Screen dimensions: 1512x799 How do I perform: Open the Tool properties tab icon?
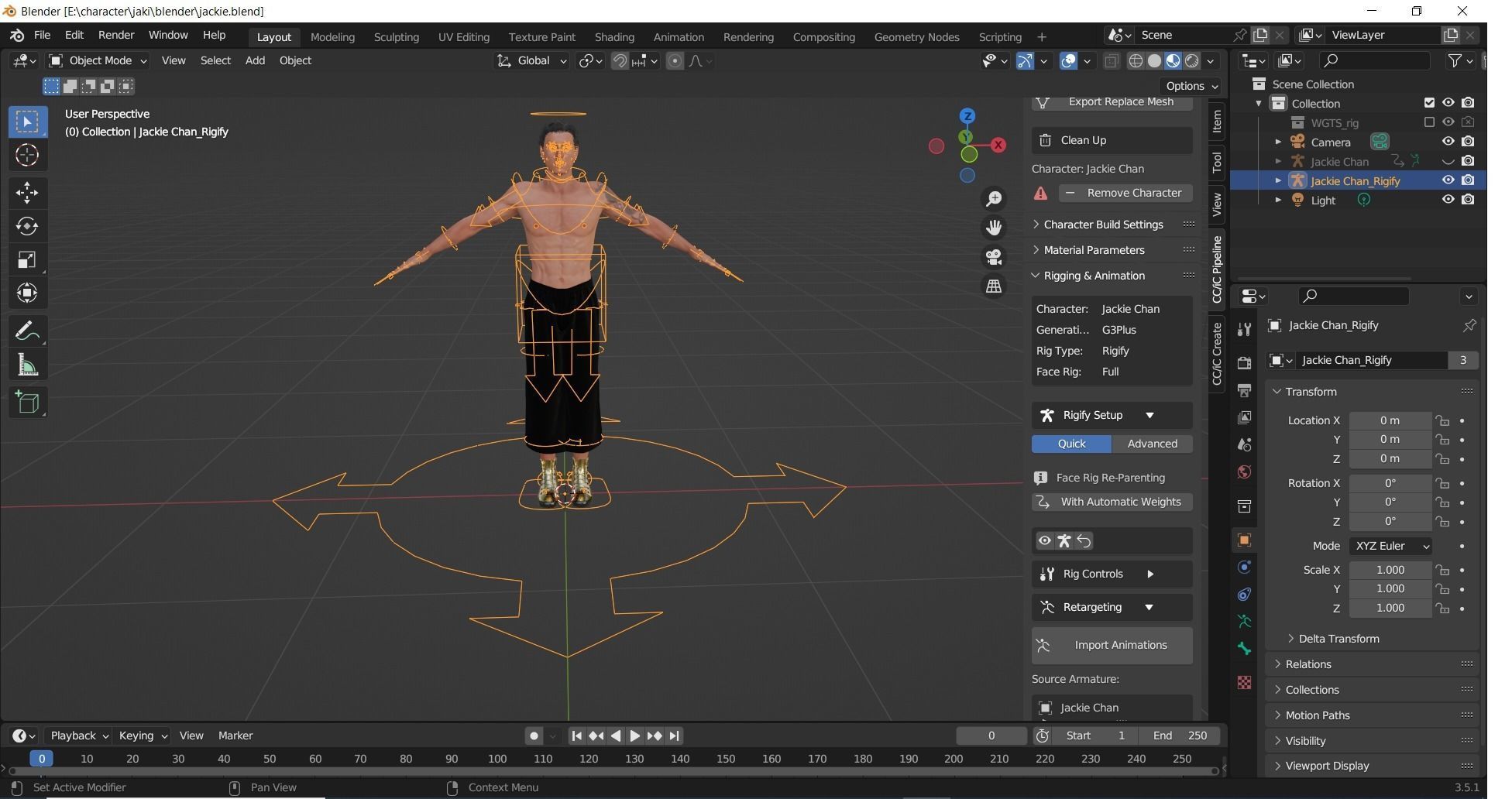coord(1244,329)
